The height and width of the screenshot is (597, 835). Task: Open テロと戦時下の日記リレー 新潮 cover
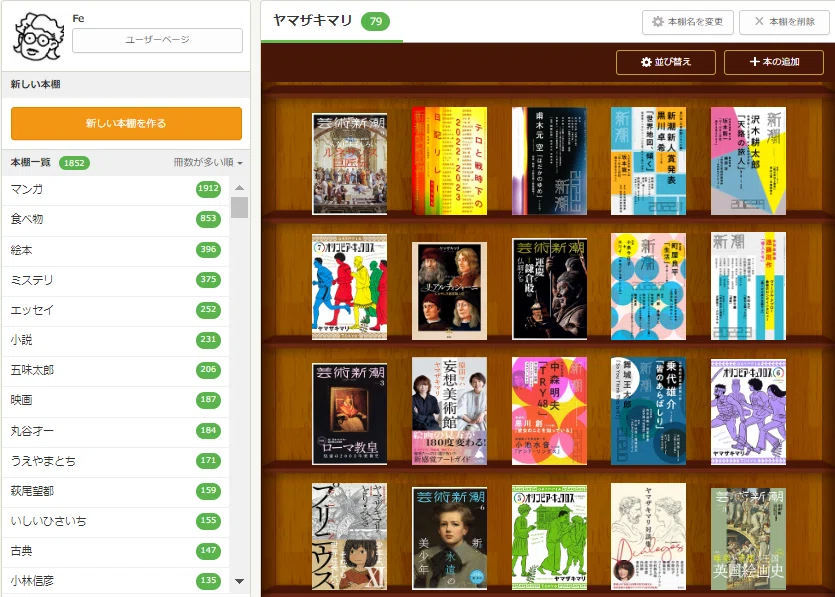pos(449,161)
